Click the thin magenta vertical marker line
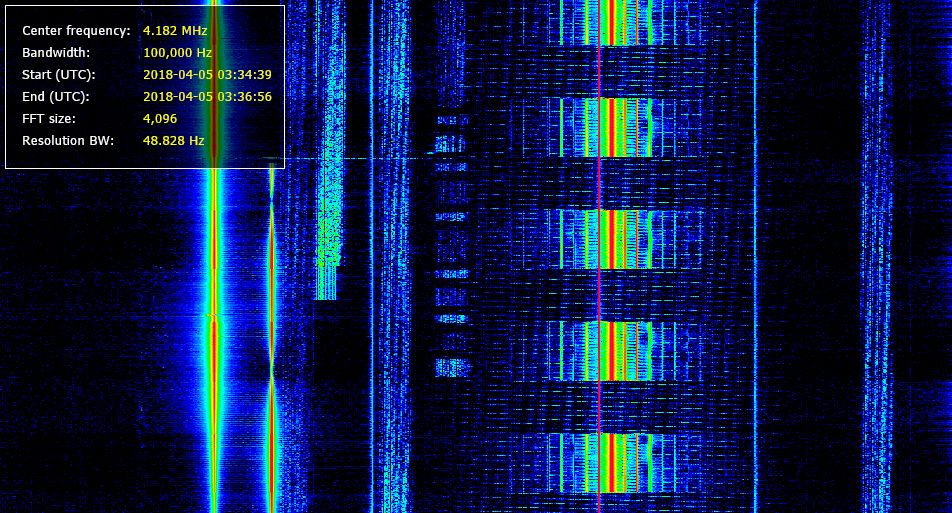The height and width of the screenshot is (513, 952). point(599,256)
